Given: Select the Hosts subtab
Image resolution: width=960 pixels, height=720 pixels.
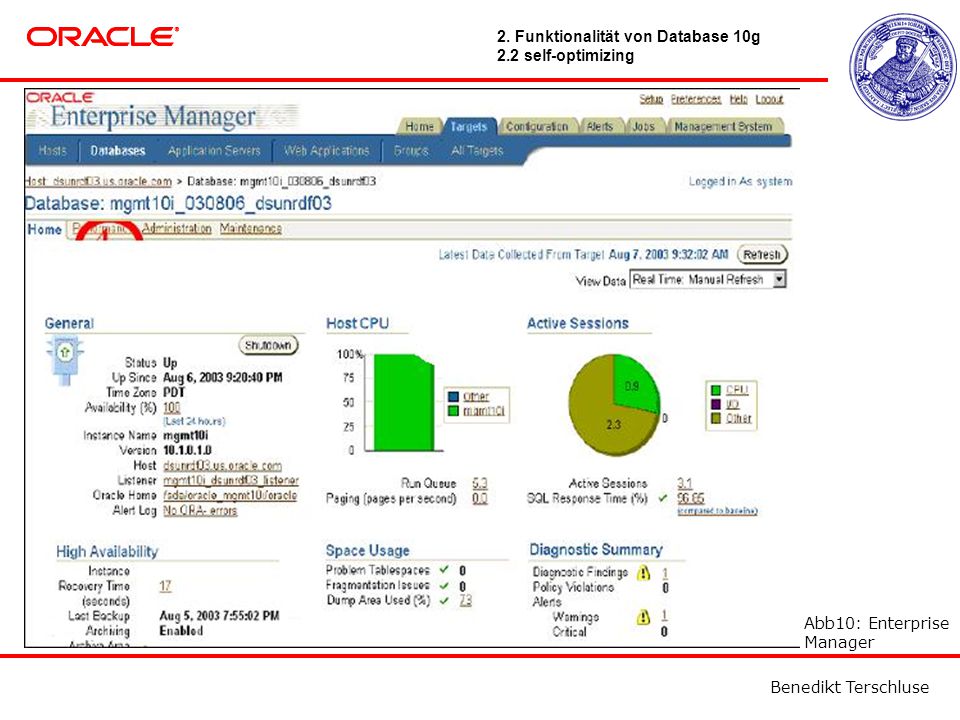Looking at the screenshot, I should (52, 151).
